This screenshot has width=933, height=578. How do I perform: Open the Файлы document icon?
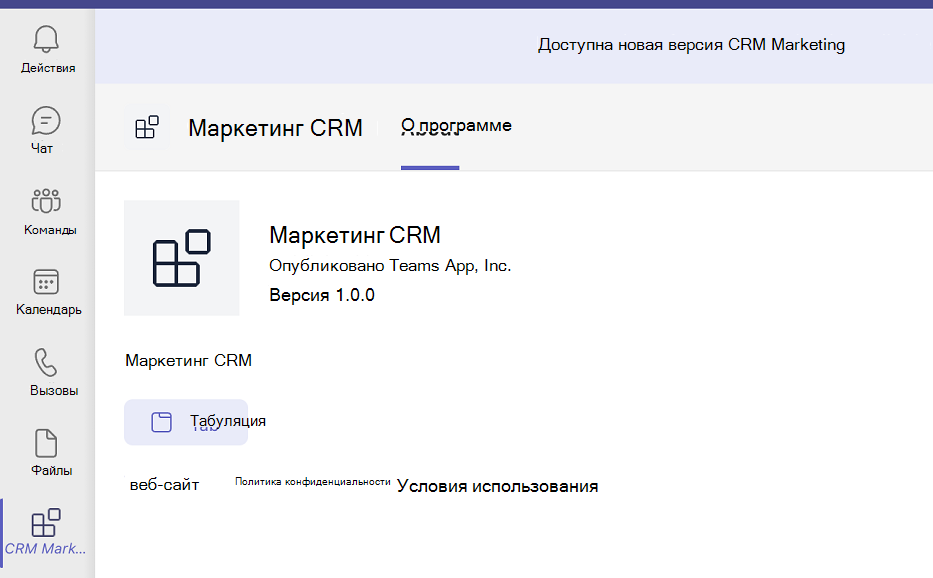click(x=46, y=443)
